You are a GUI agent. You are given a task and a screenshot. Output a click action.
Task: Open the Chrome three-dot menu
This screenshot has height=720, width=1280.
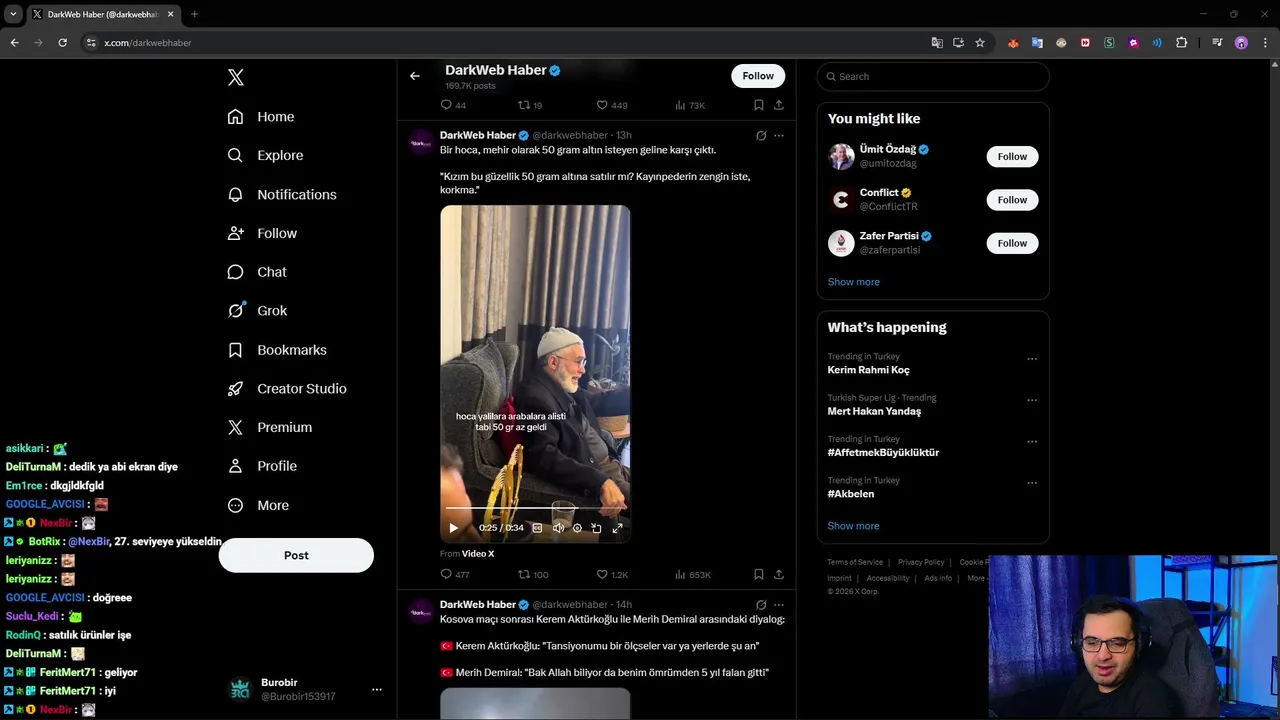[x=1265, y=43]
